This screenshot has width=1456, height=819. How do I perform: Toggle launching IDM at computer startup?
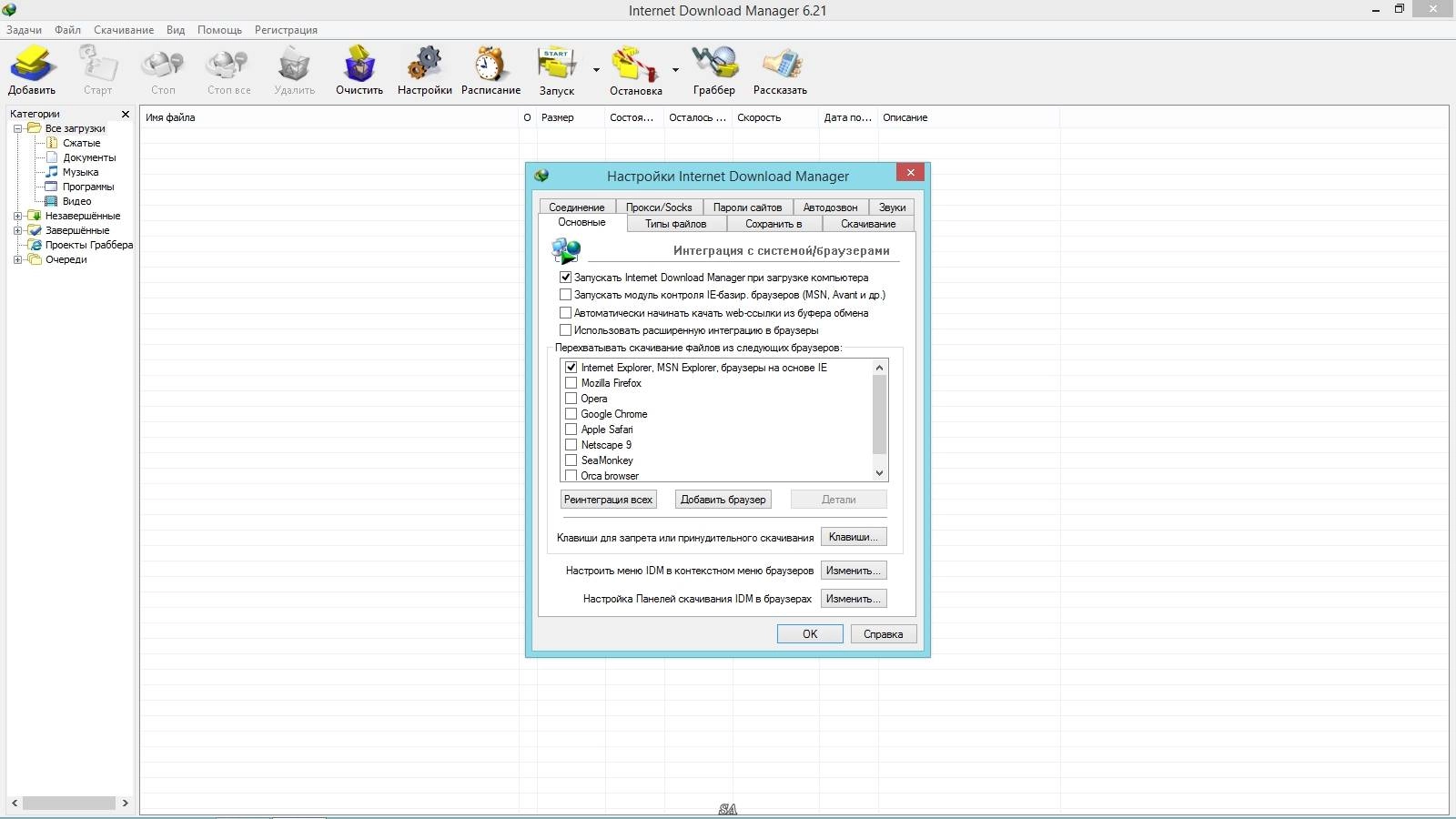click(565, 278)
